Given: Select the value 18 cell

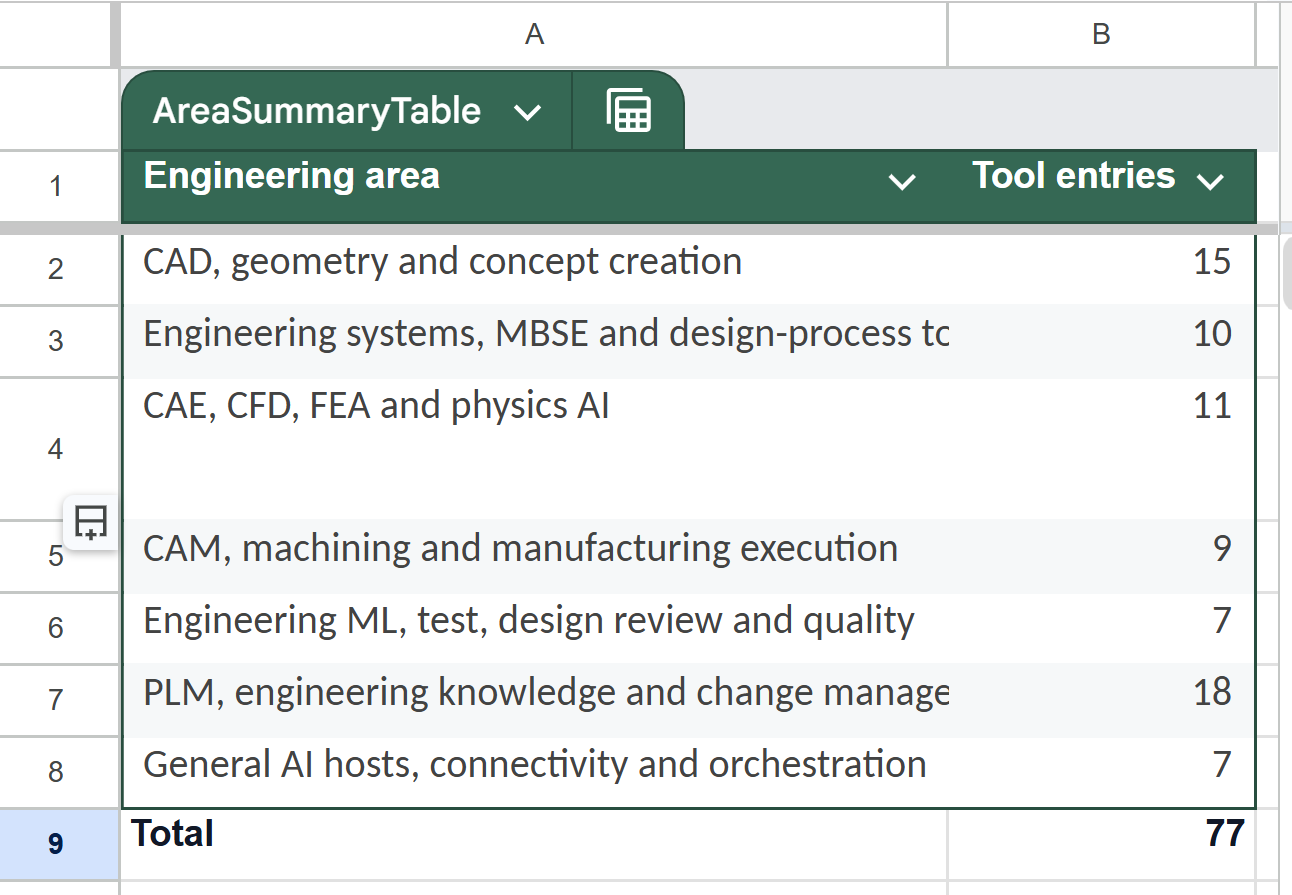Looking at the screenshot, I should (x=1101, y=700).
